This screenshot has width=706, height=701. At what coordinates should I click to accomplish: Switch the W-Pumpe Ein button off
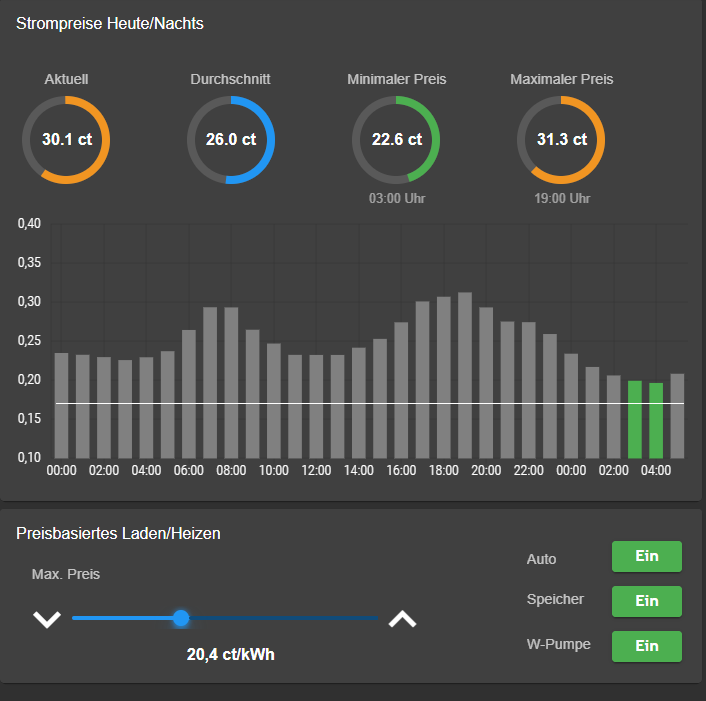pyautogui.click(x=646, y=646)
